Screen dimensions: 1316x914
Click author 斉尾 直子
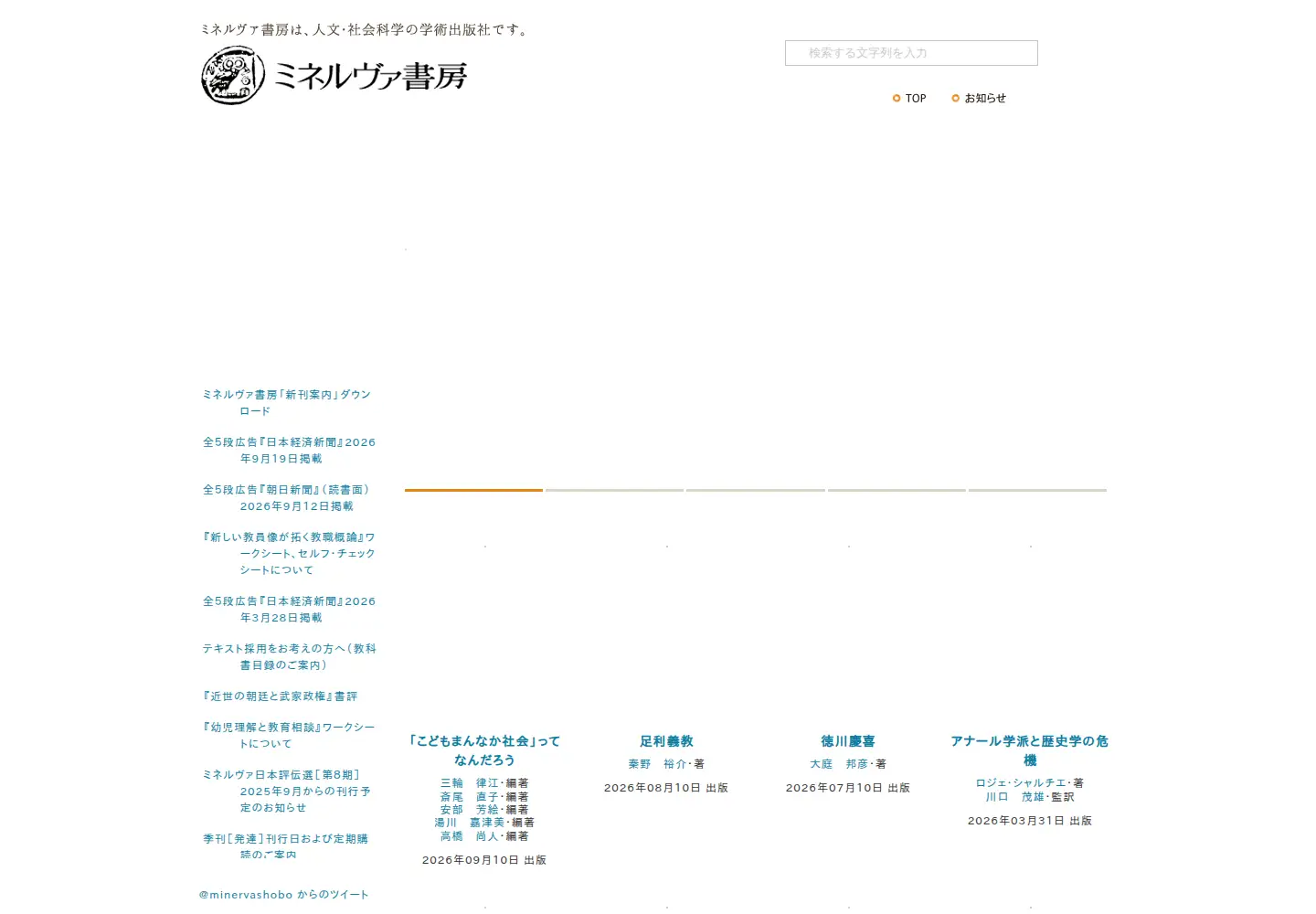pyautogui.click(x=470, y=797)
